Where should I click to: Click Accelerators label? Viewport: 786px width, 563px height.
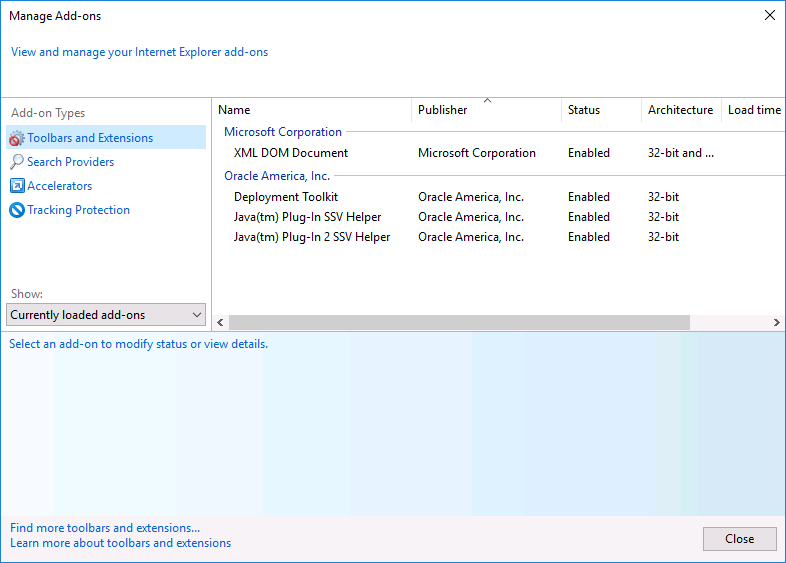[60, 186]
